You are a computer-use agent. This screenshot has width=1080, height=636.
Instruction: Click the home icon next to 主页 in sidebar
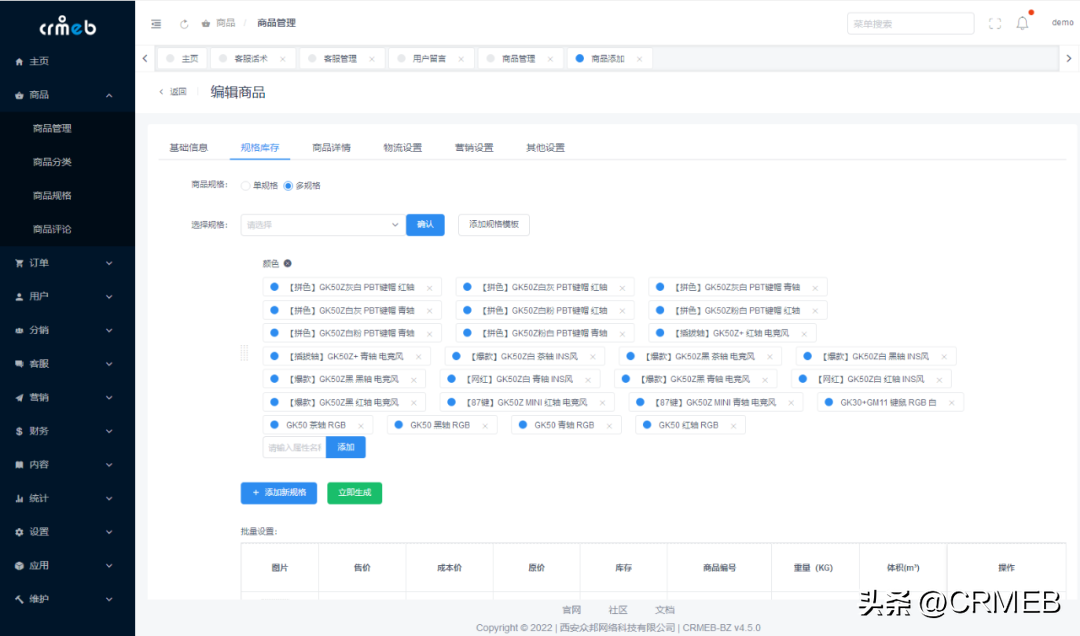(x=19, y=61)
